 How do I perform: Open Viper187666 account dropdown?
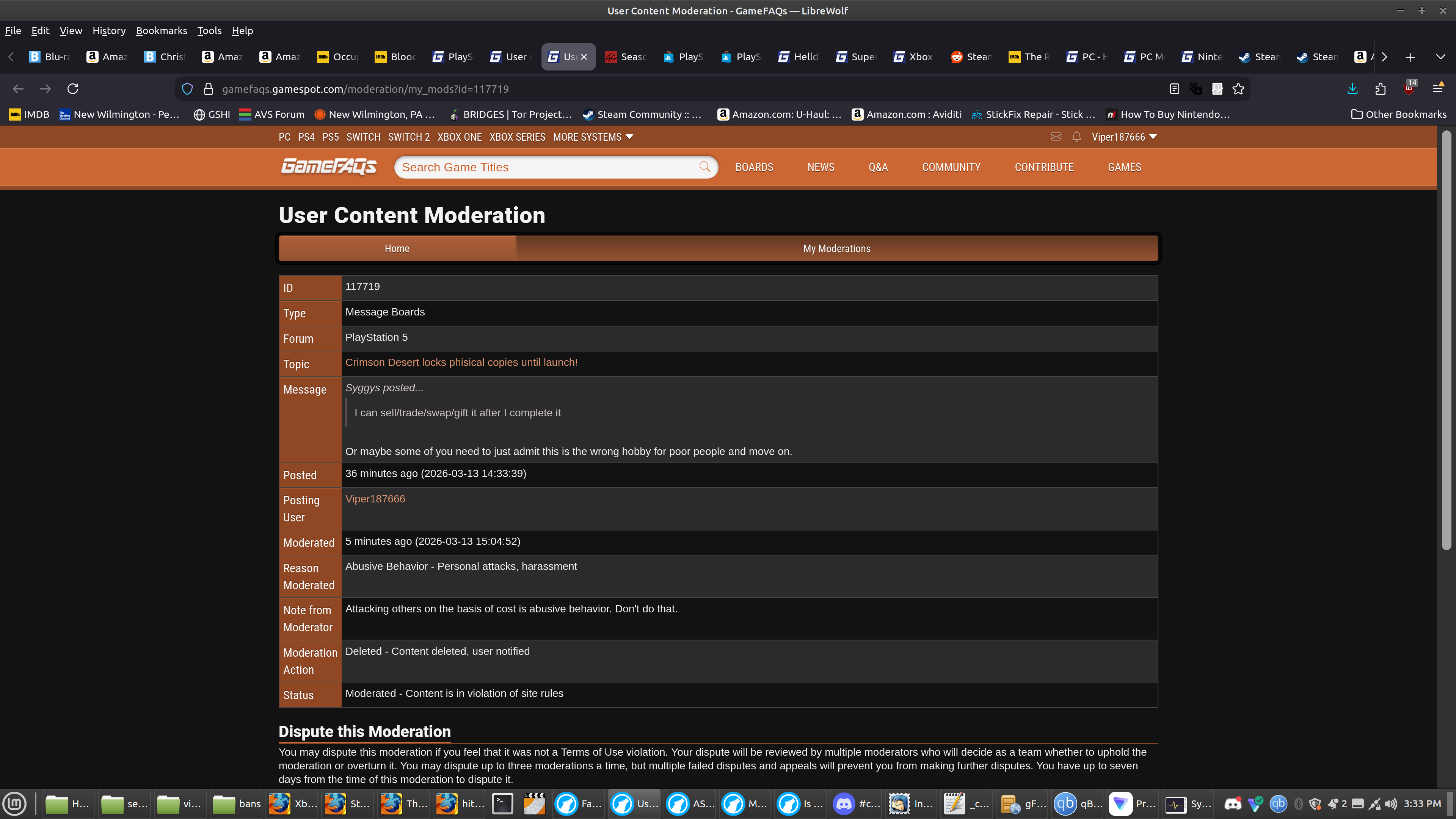point(1123,137)
